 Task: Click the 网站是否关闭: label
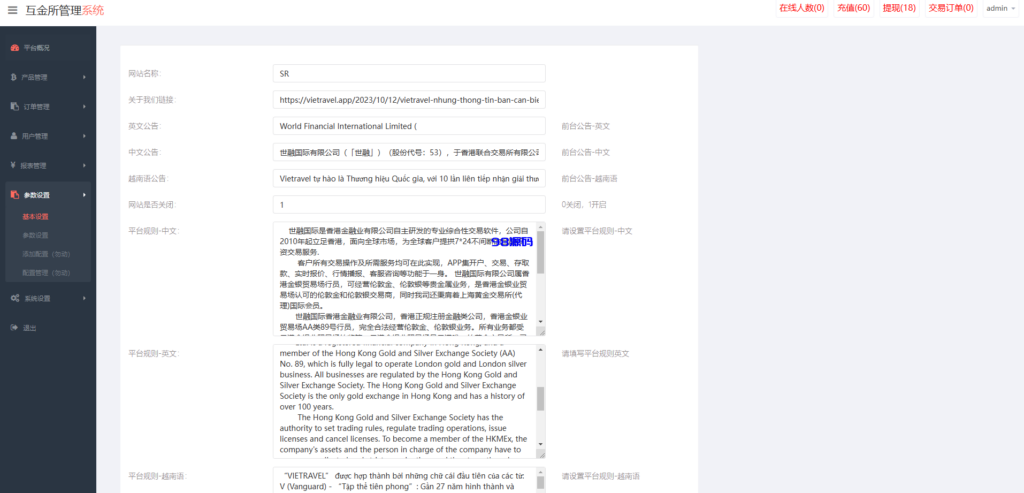(152, 204)
